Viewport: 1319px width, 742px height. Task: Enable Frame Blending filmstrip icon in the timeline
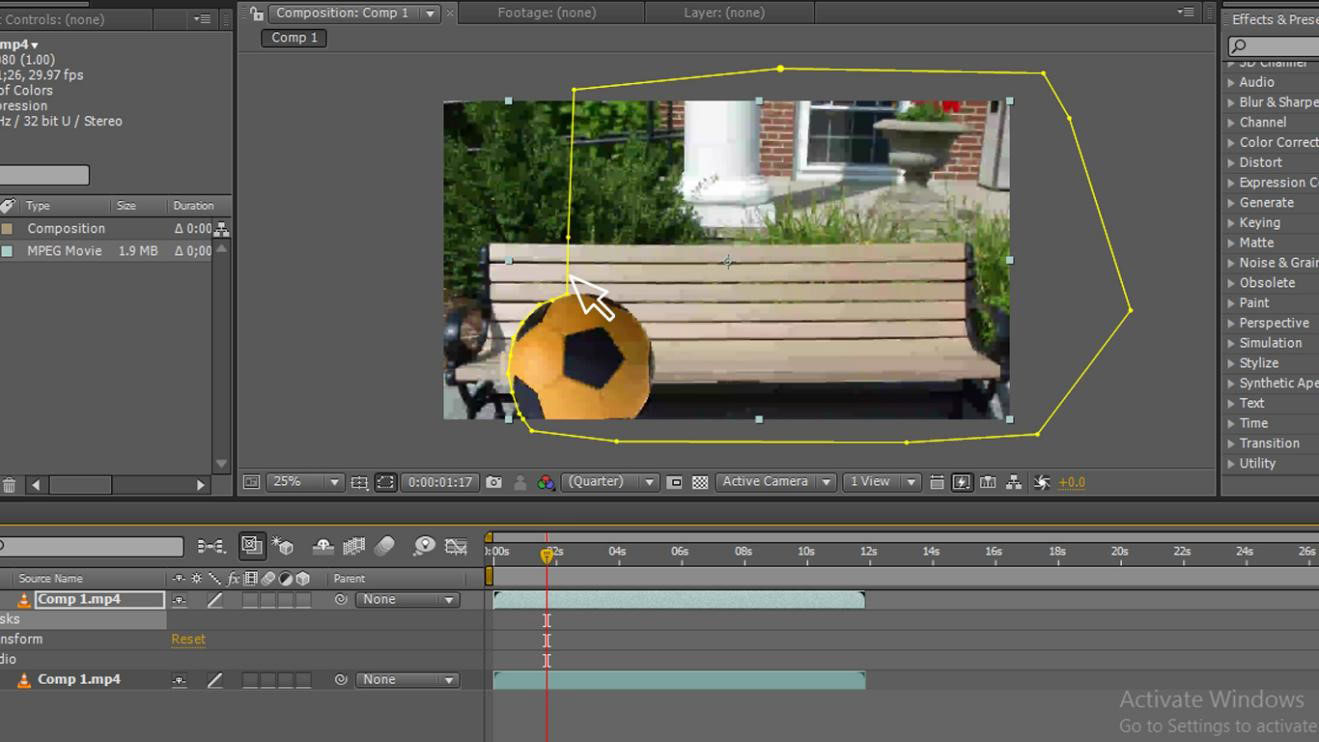click(354, 546)
